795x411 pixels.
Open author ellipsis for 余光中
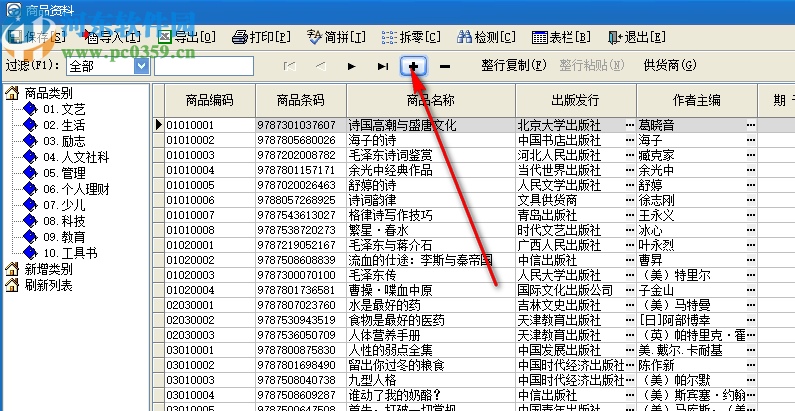[x=751, y=170]
